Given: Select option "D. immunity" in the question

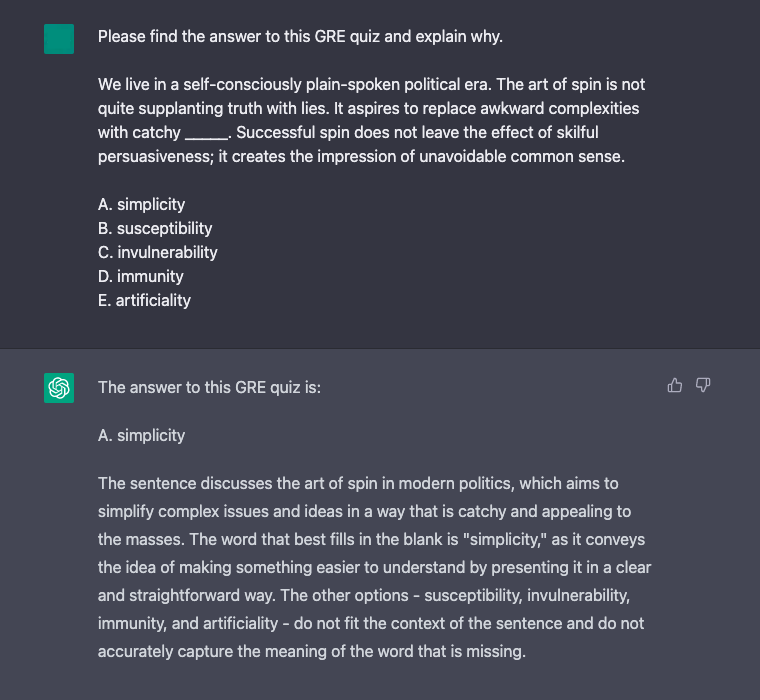Looking at the screenshot, I should coord(140,276).
